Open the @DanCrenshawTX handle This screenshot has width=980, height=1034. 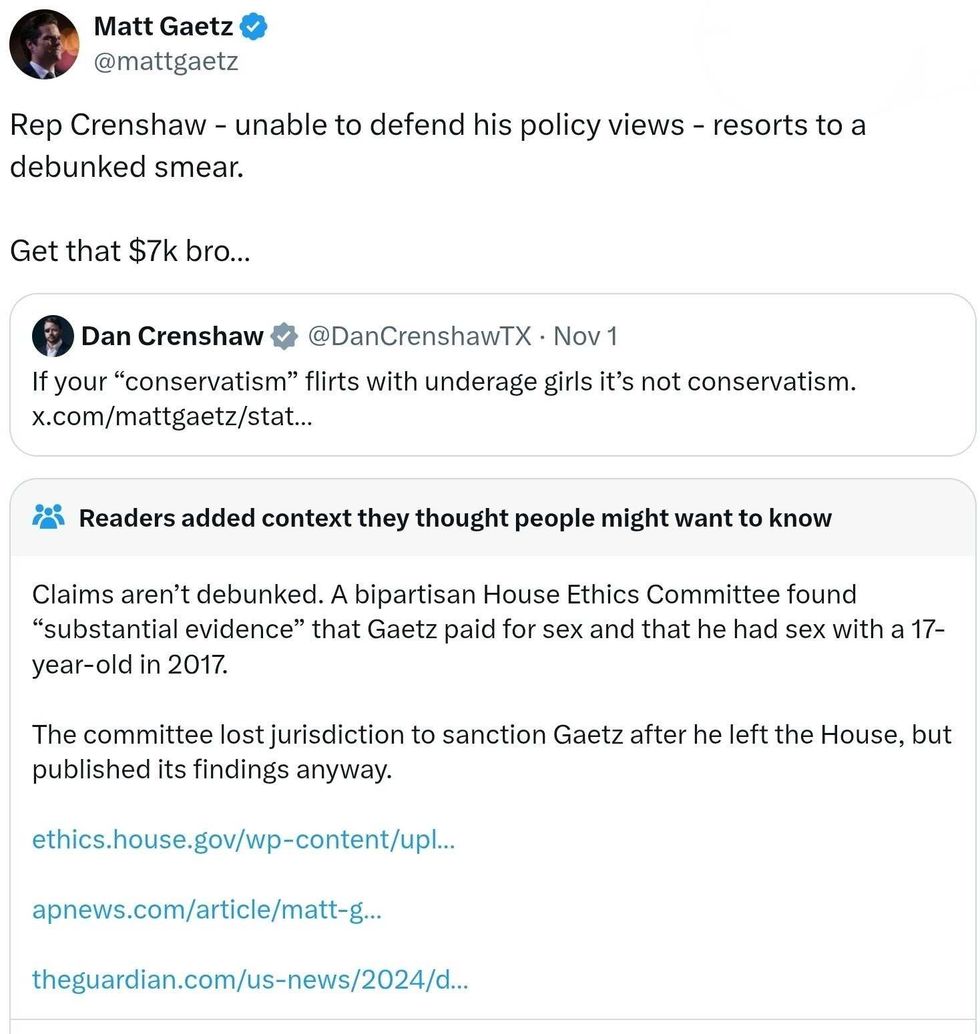coord(418,337)
